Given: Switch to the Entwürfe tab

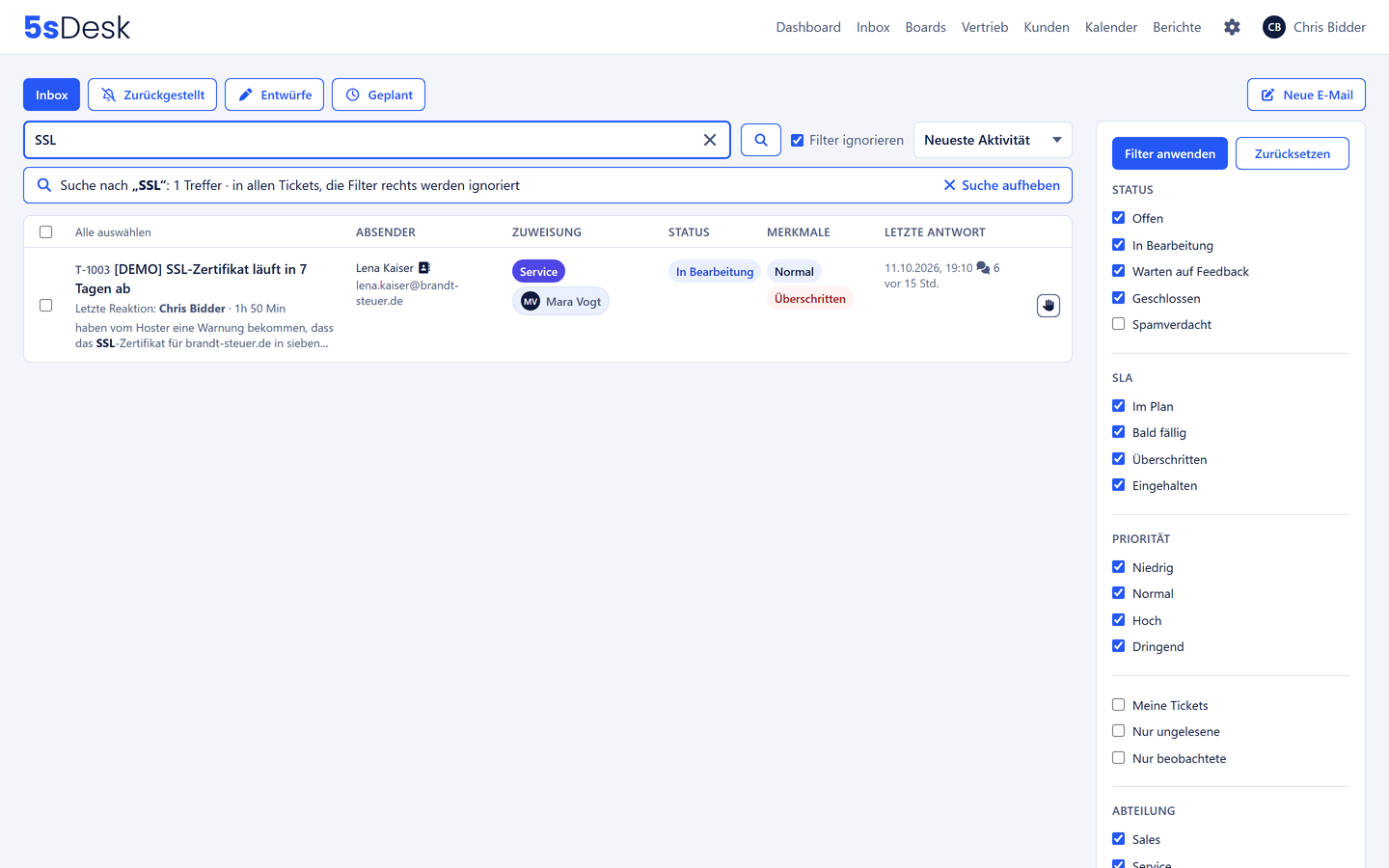Looking at the screenshot, I should click(x=274, y=95).
